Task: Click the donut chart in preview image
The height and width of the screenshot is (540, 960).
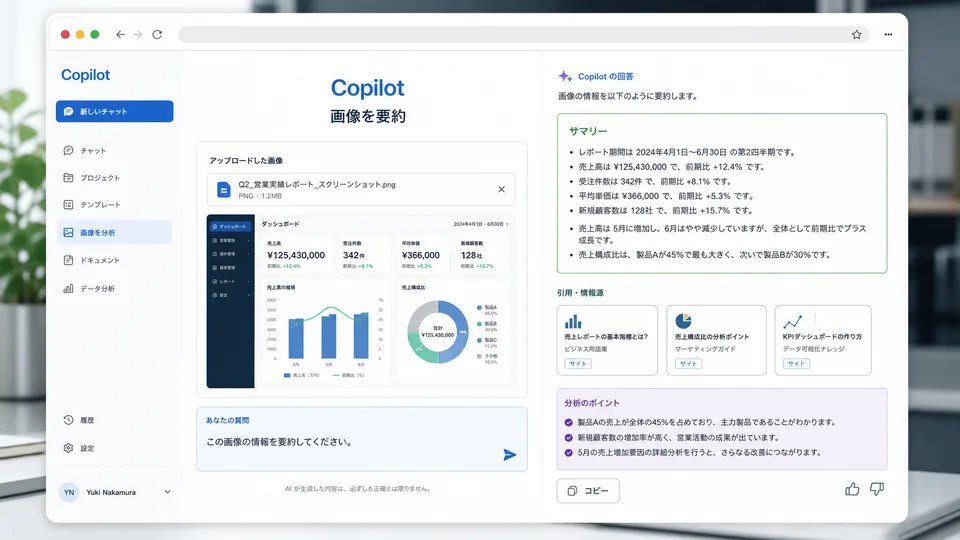Action: [438, 332]
